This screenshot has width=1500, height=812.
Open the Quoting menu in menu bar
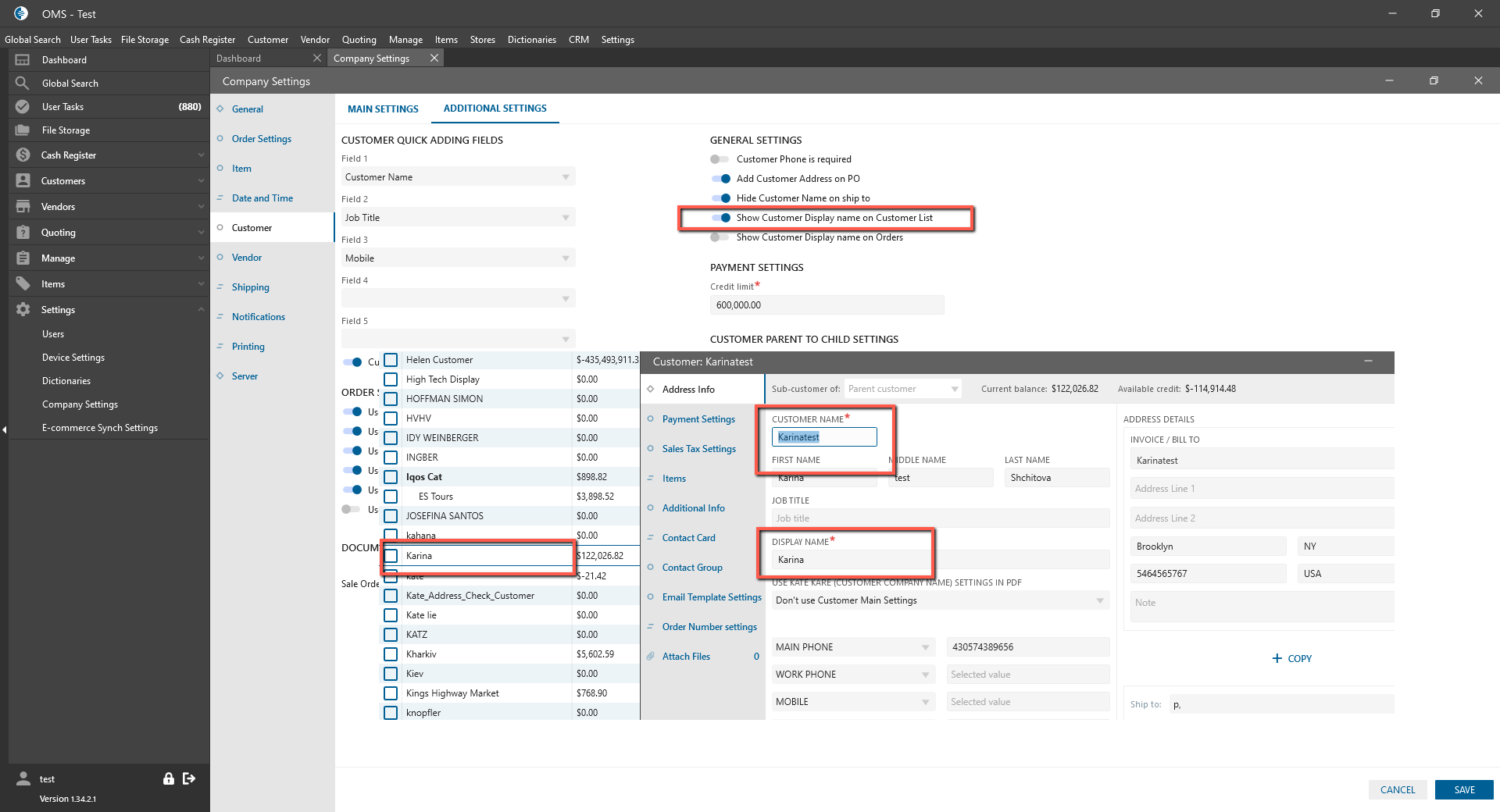click(x=359, y=40)
